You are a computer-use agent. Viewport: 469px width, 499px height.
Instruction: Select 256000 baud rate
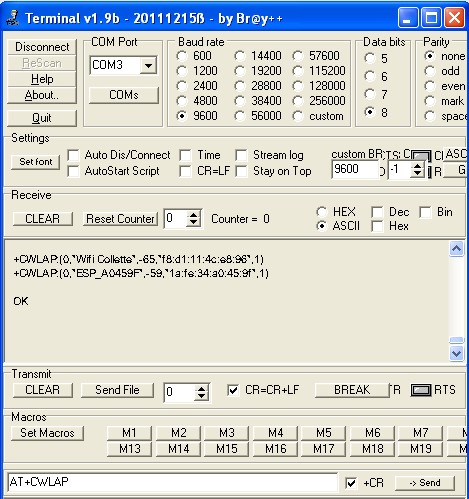[298, 101]
